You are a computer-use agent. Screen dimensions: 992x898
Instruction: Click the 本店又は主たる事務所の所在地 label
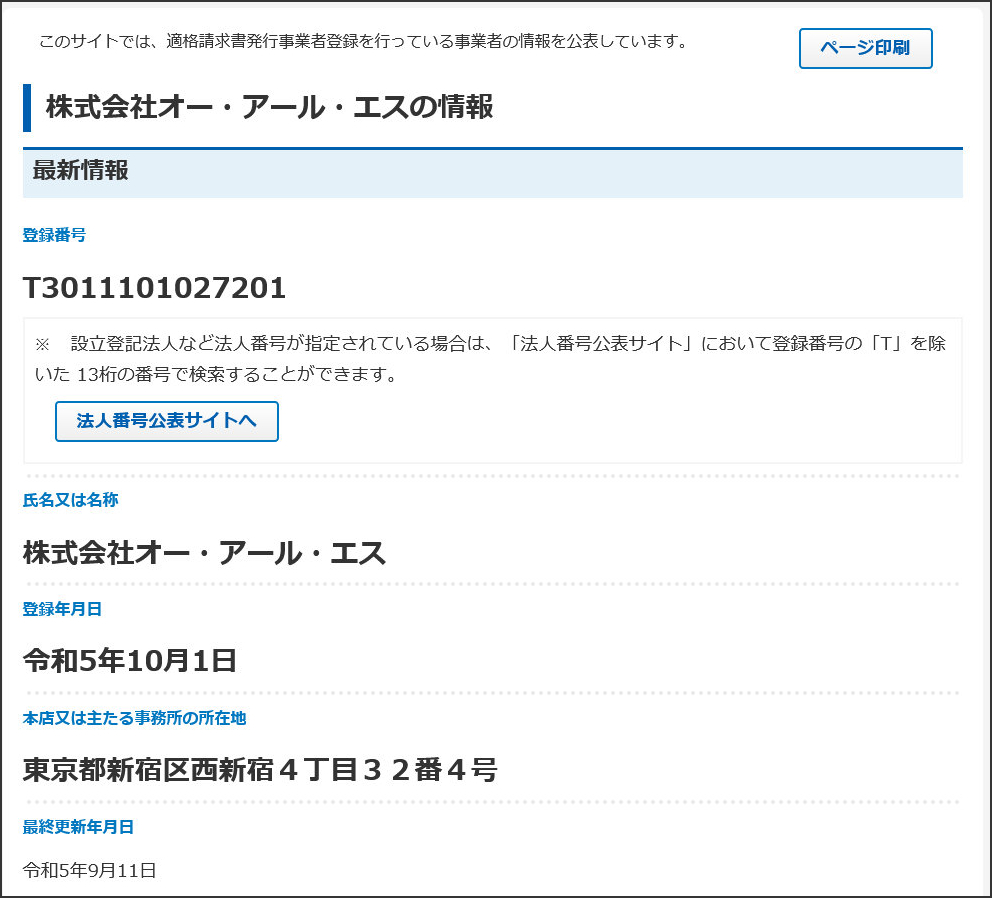[x=134, y=718]
